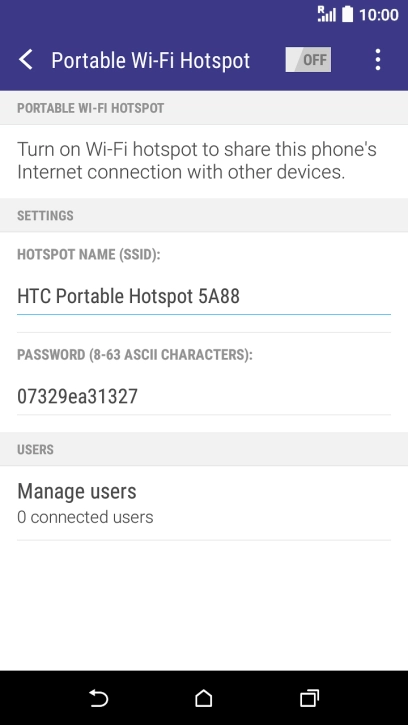Tap the Portable Wi-Fi Hotspot title
Screen dimensions: 408x725
point(150,61)
